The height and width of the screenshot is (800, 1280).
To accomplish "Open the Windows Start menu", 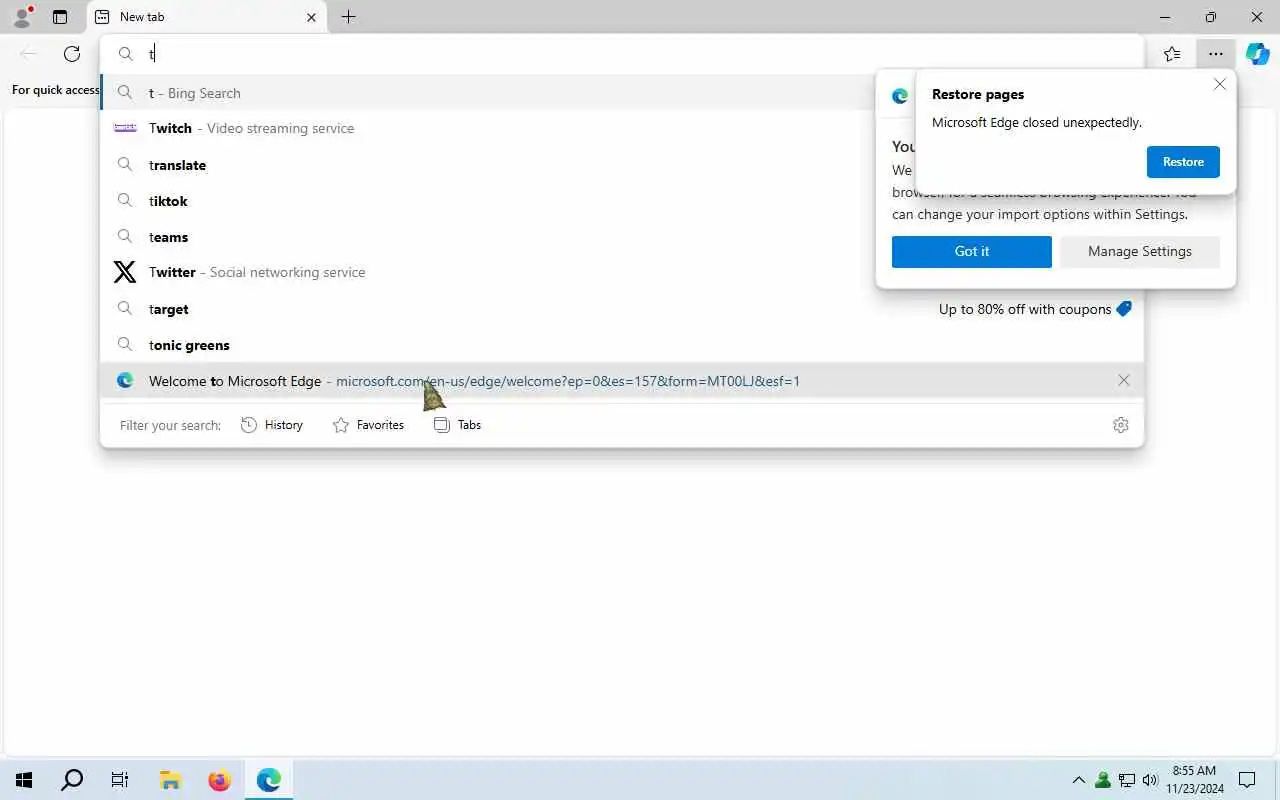I will tap(24, 780).
